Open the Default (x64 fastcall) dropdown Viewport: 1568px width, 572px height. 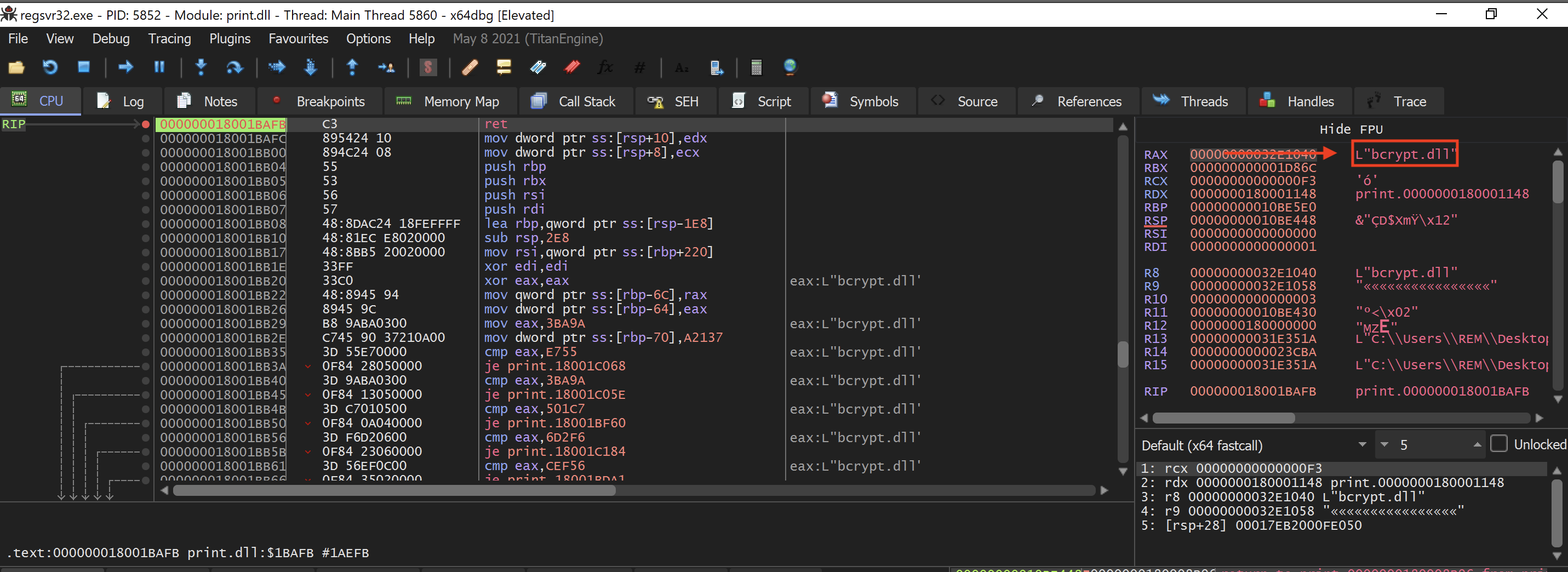[x=1254, y=445]
